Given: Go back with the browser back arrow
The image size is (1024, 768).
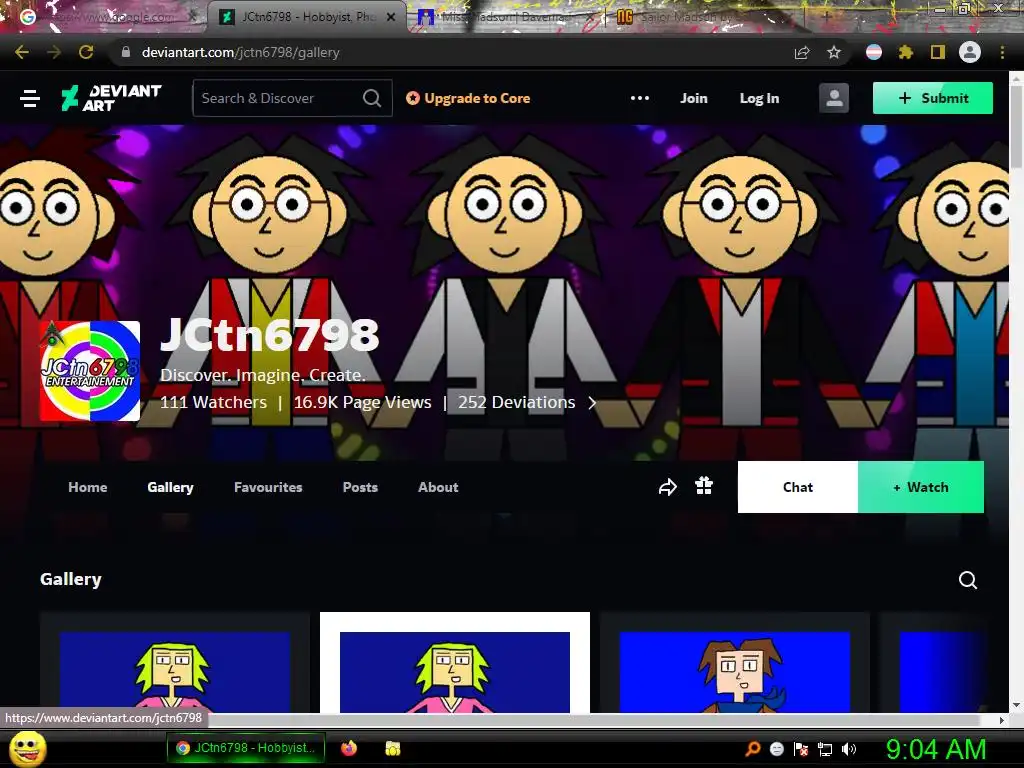Looking at the screenshot, I should pos(22,52).
